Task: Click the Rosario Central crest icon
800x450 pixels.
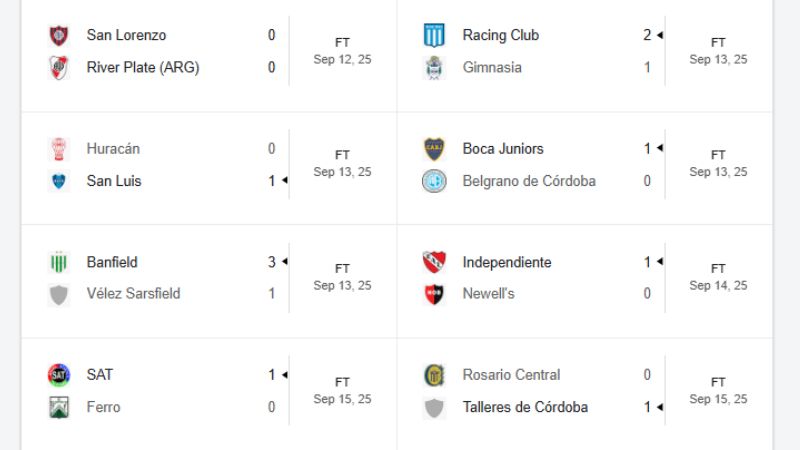Action: pyautogui.click(x=434, y=375)
